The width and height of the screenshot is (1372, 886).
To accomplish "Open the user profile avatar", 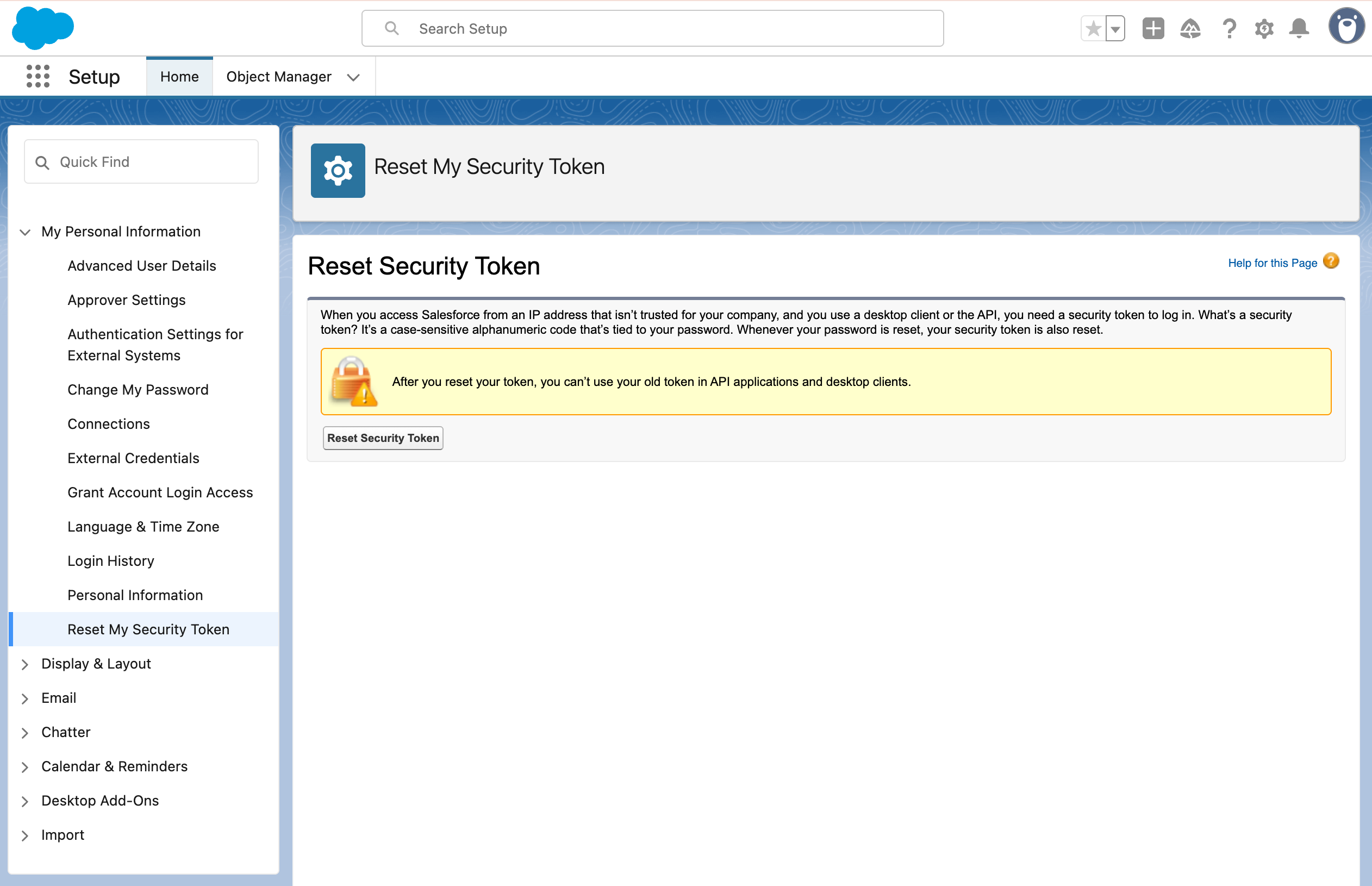I will [x=1346, y=26].
